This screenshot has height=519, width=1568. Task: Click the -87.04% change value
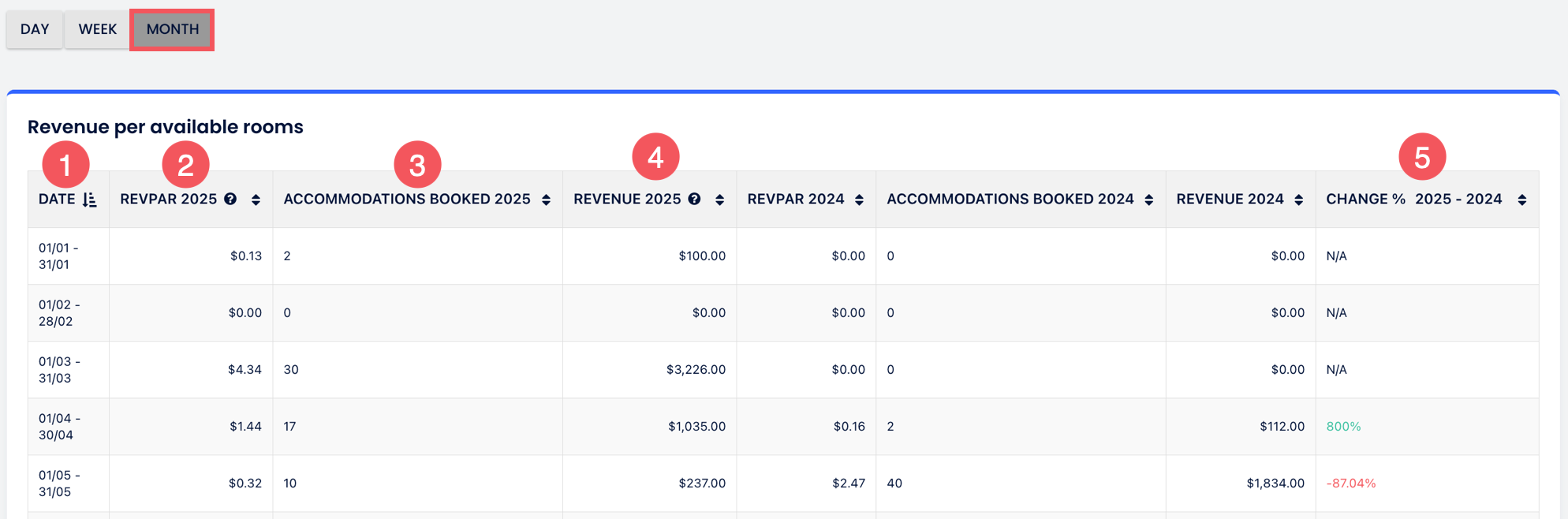coord(1350,483)
